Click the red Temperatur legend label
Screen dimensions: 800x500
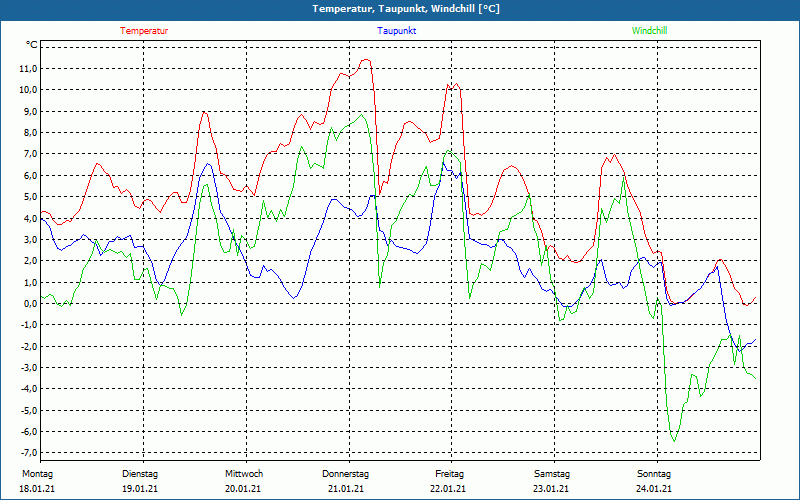pos(144,31)
